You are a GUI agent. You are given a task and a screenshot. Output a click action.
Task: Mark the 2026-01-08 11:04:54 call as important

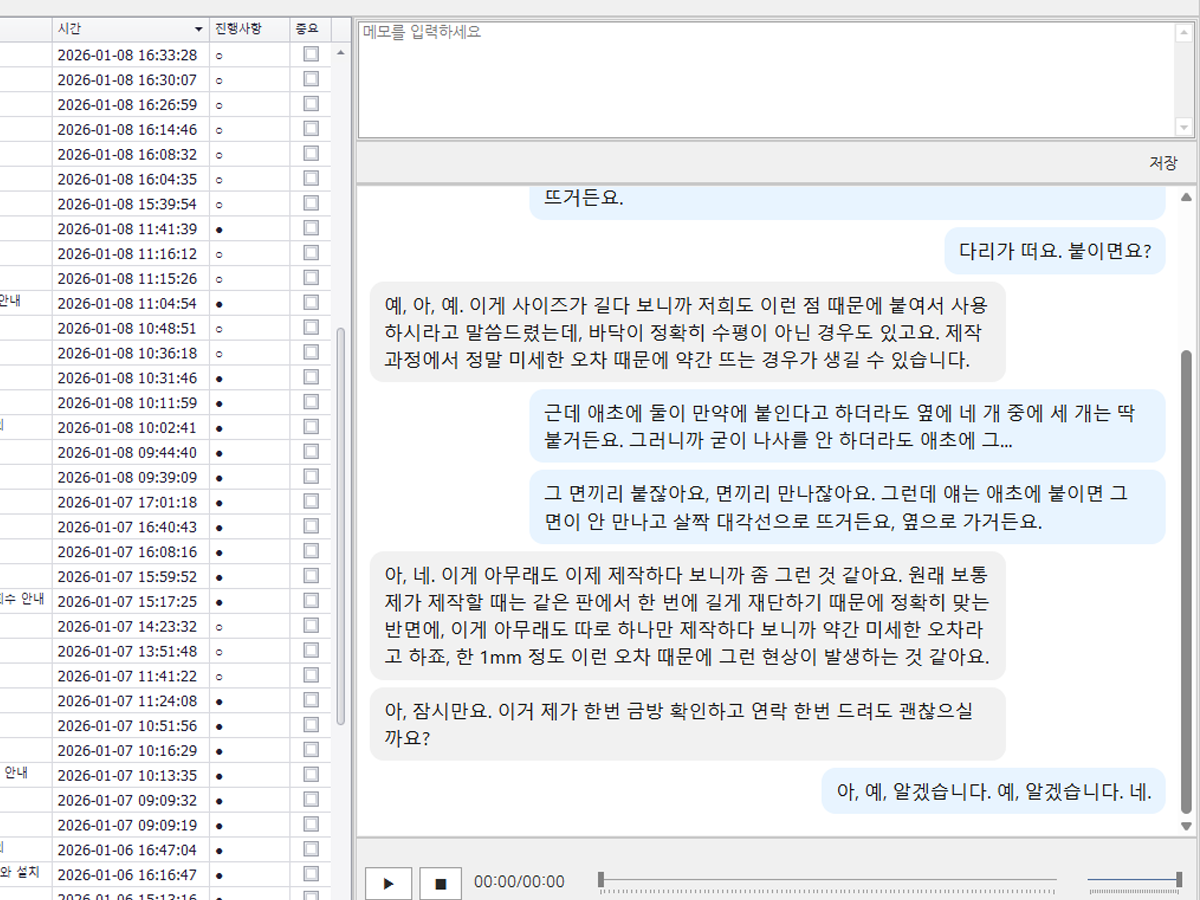pos(311,303)
